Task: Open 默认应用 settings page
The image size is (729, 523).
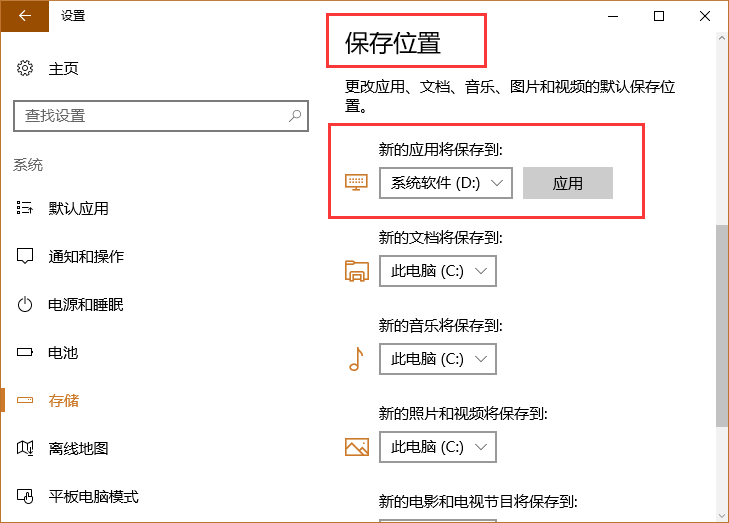Action: coord(78,208)
